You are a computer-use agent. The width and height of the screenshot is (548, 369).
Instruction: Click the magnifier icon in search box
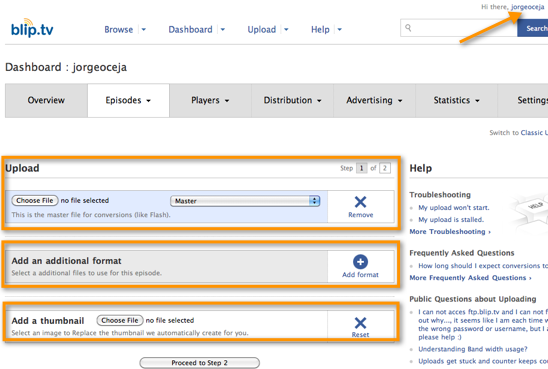pos(408,28)
